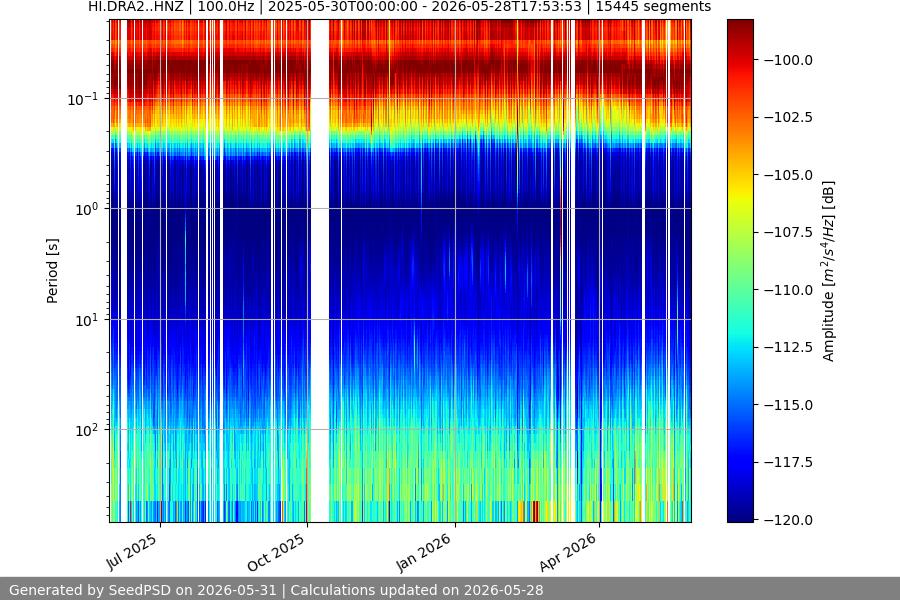The width and height of the screenshot is (900, 600).
Task: Click the -120.0 colorbar value
Action: [789, 520]
